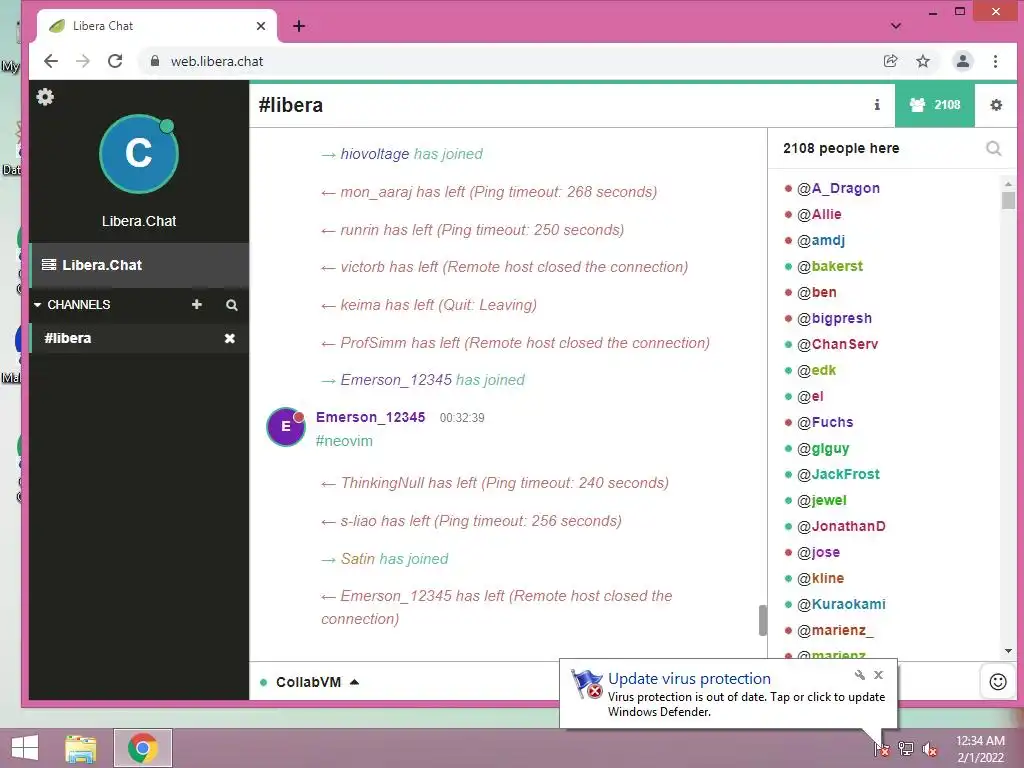Search the people list with magnifier

993,149
